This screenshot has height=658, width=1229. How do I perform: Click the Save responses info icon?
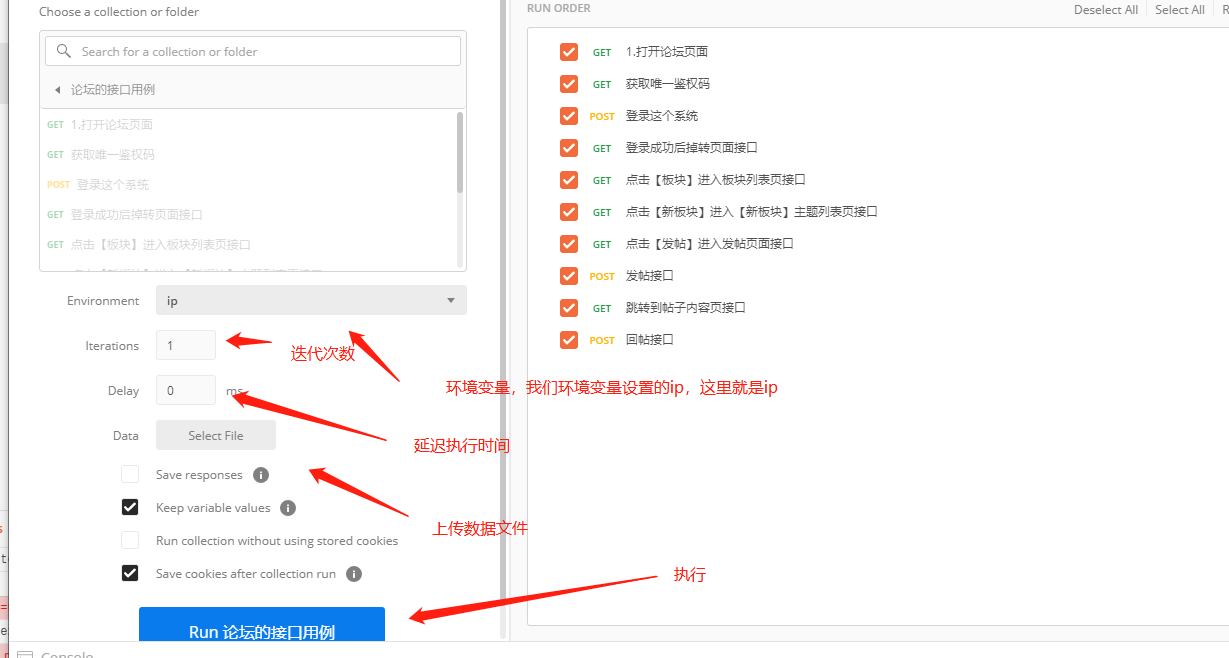261,475
